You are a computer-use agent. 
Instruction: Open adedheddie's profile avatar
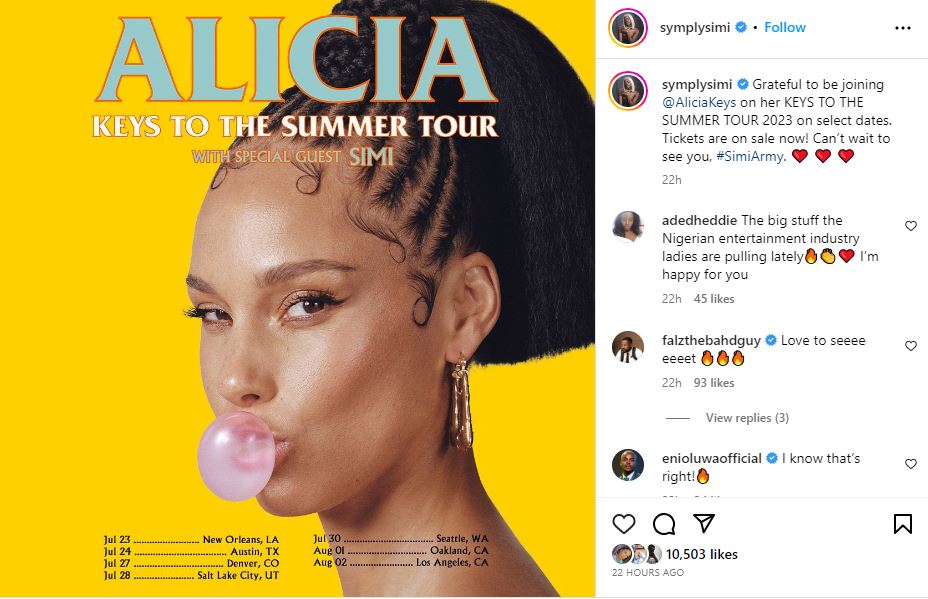click(x=628, y=227)
